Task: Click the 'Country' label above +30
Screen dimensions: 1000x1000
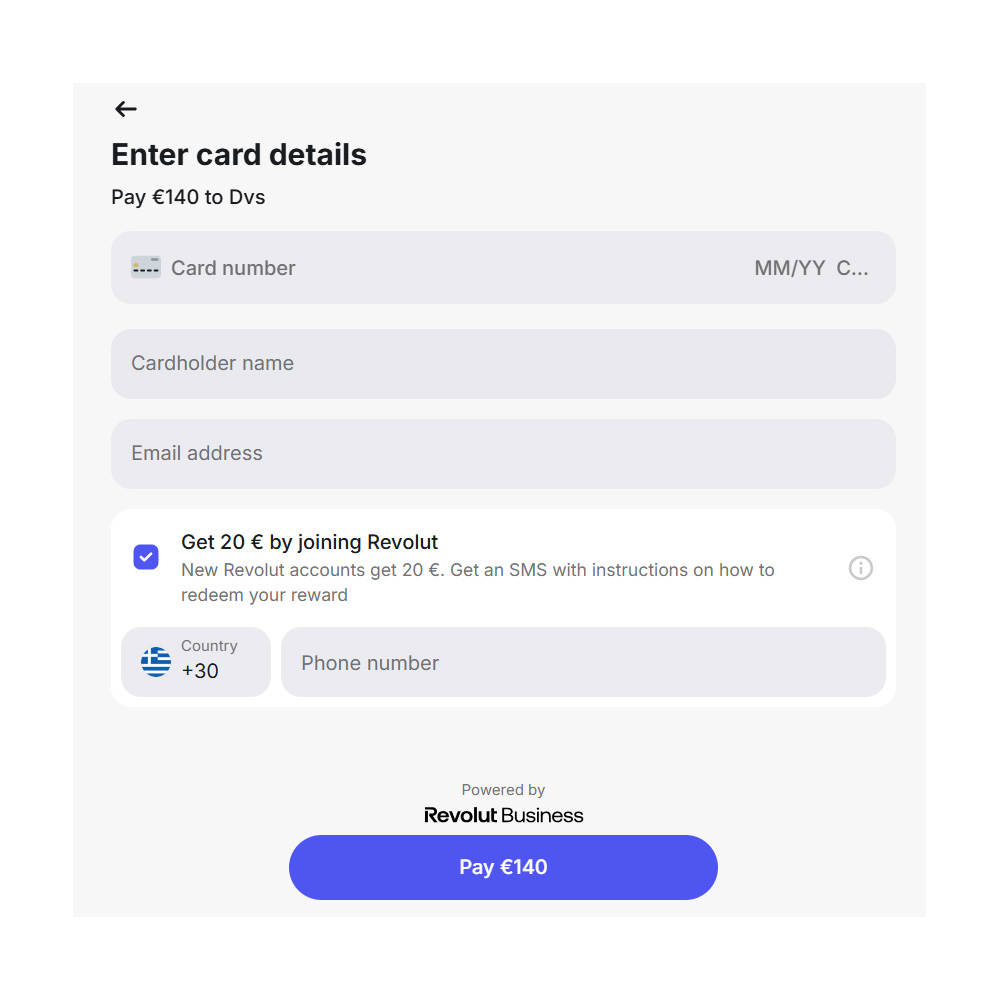Action: pyautogui.click(x=209, y=646)
